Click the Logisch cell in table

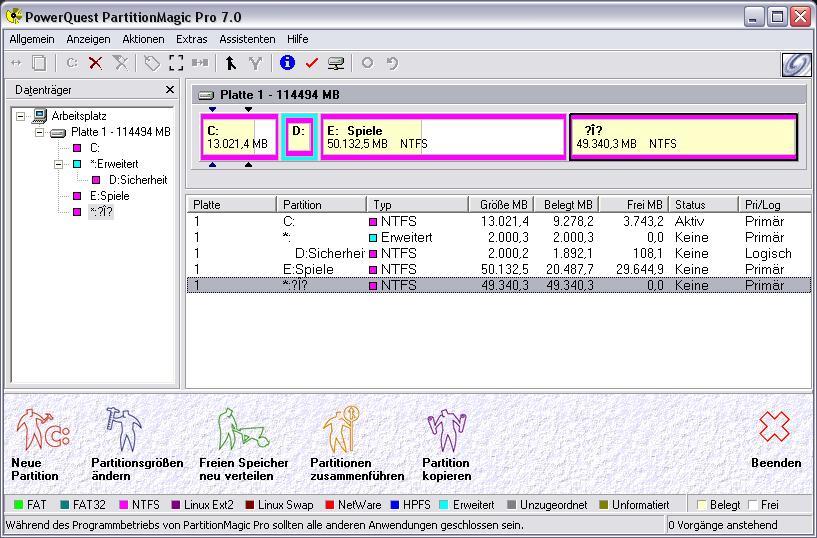[x=768, y=254]
